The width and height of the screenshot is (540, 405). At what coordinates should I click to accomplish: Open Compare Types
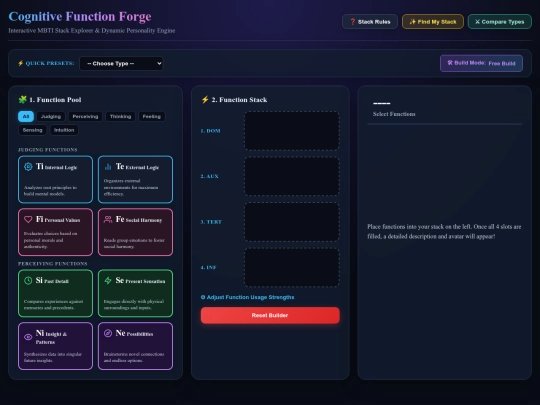click(x=499, y=22)
